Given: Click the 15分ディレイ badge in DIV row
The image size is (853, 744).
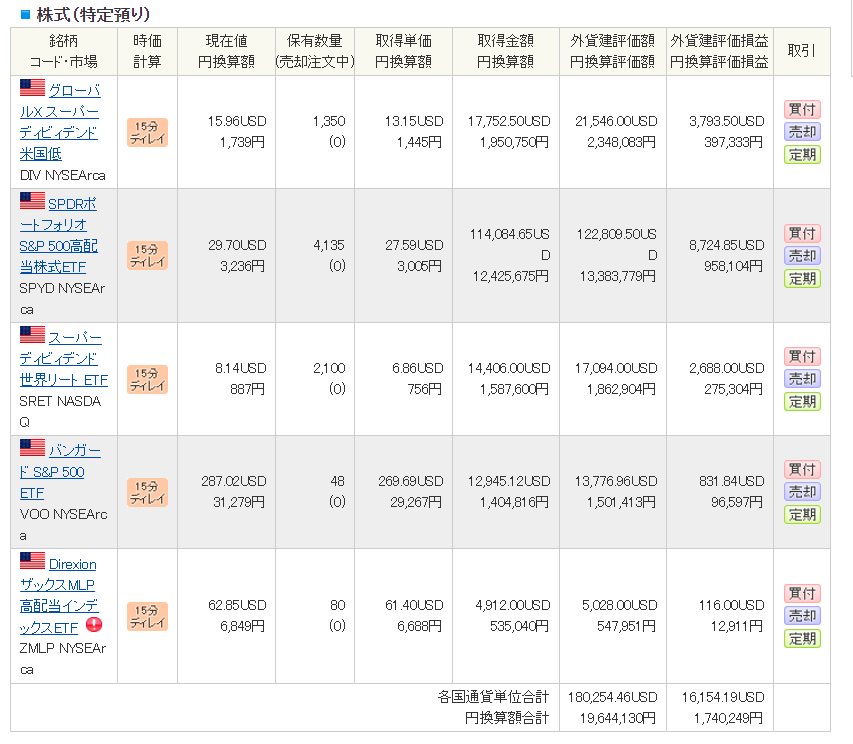Looking at the screenshot, I should (147, 133).
